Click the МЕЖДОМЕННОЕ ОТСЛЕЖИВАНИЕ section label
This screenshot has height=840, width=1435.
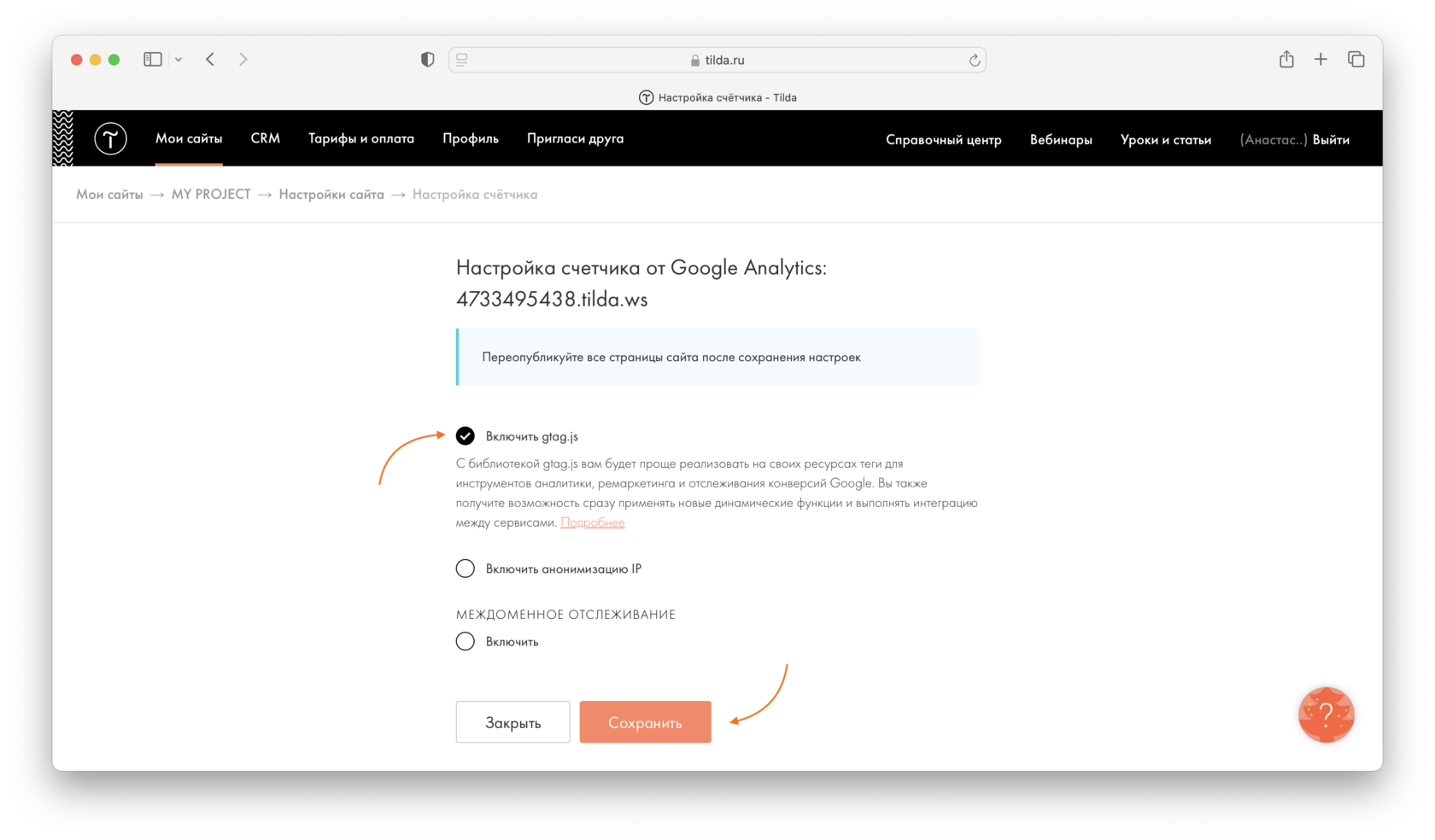coord(565,615)
